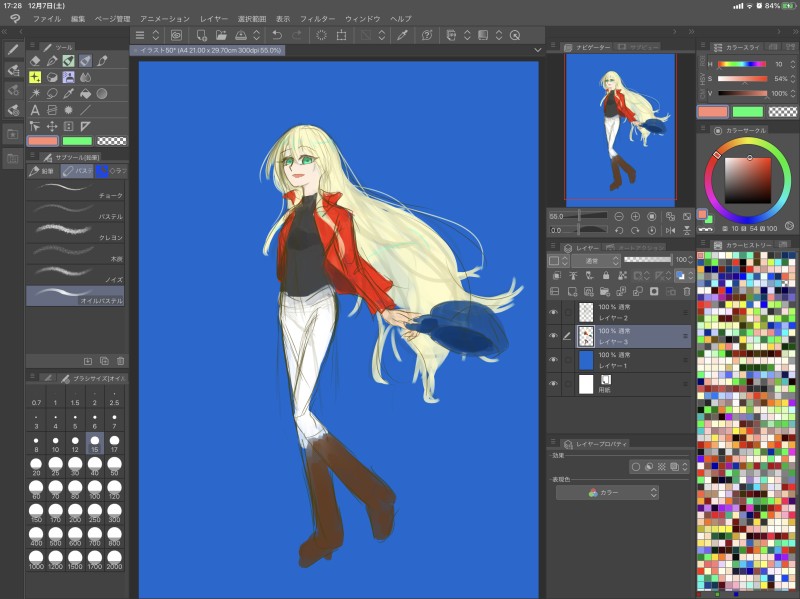The height and width of the screenshot is (599, 800).
Task: Select the Text tool (A icon)
Action: [35, 109]
